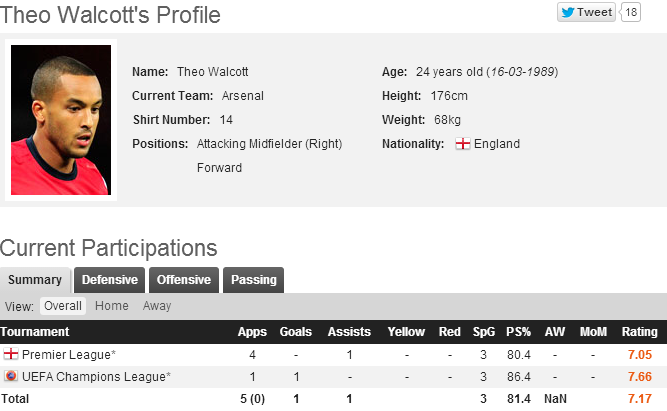This screenshot has height=411, width=667.
Task: Click the Tweet button
Action: tap(586, 13)
